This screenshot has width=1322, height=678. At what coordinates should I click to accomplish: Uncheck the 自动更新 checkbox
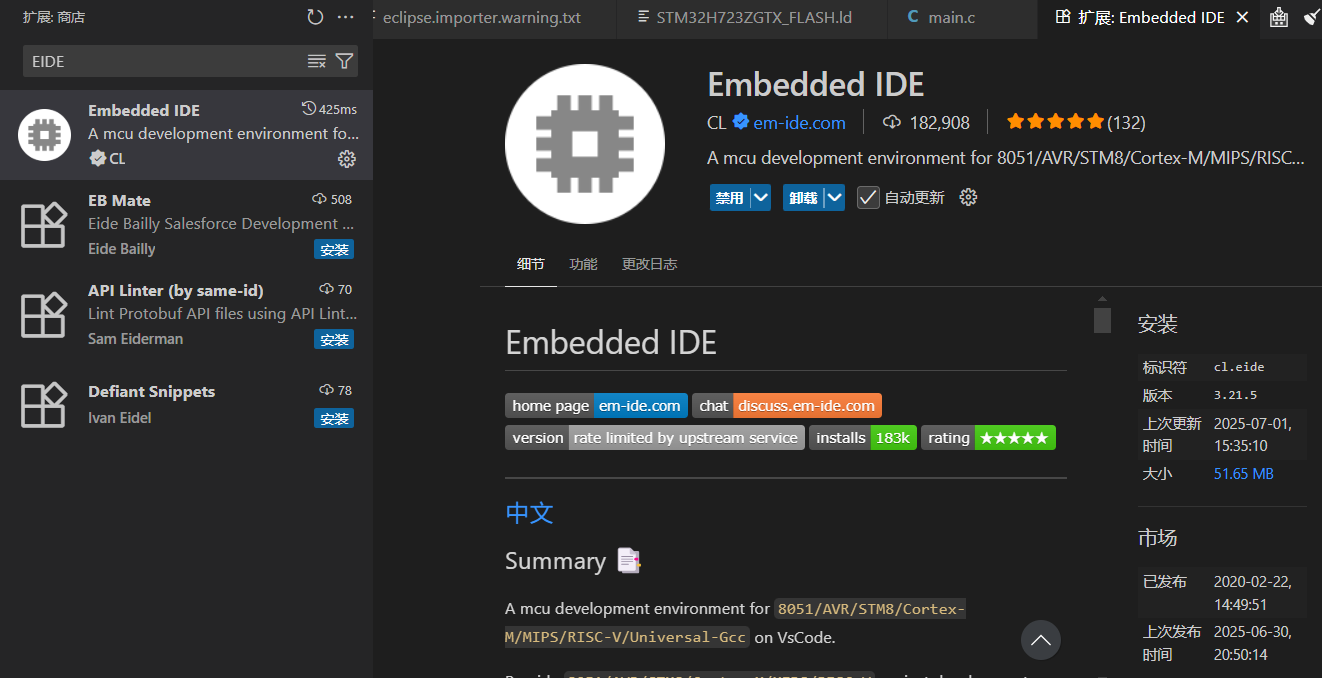click(x=867, y=197)
